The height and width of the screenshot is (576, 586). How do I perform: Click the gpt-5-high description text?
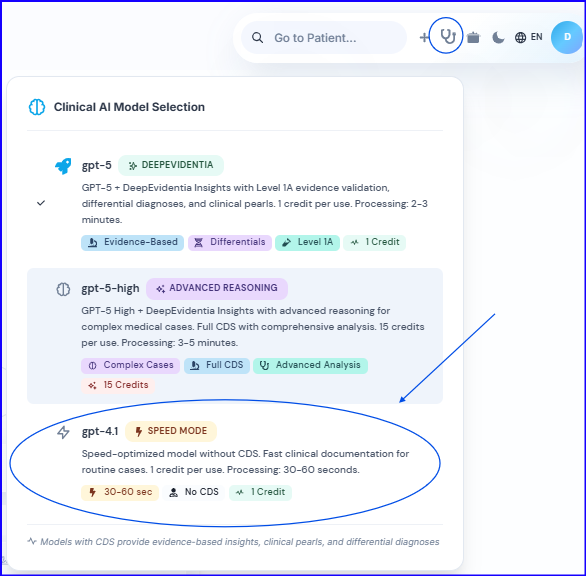[x=253, y=327]
